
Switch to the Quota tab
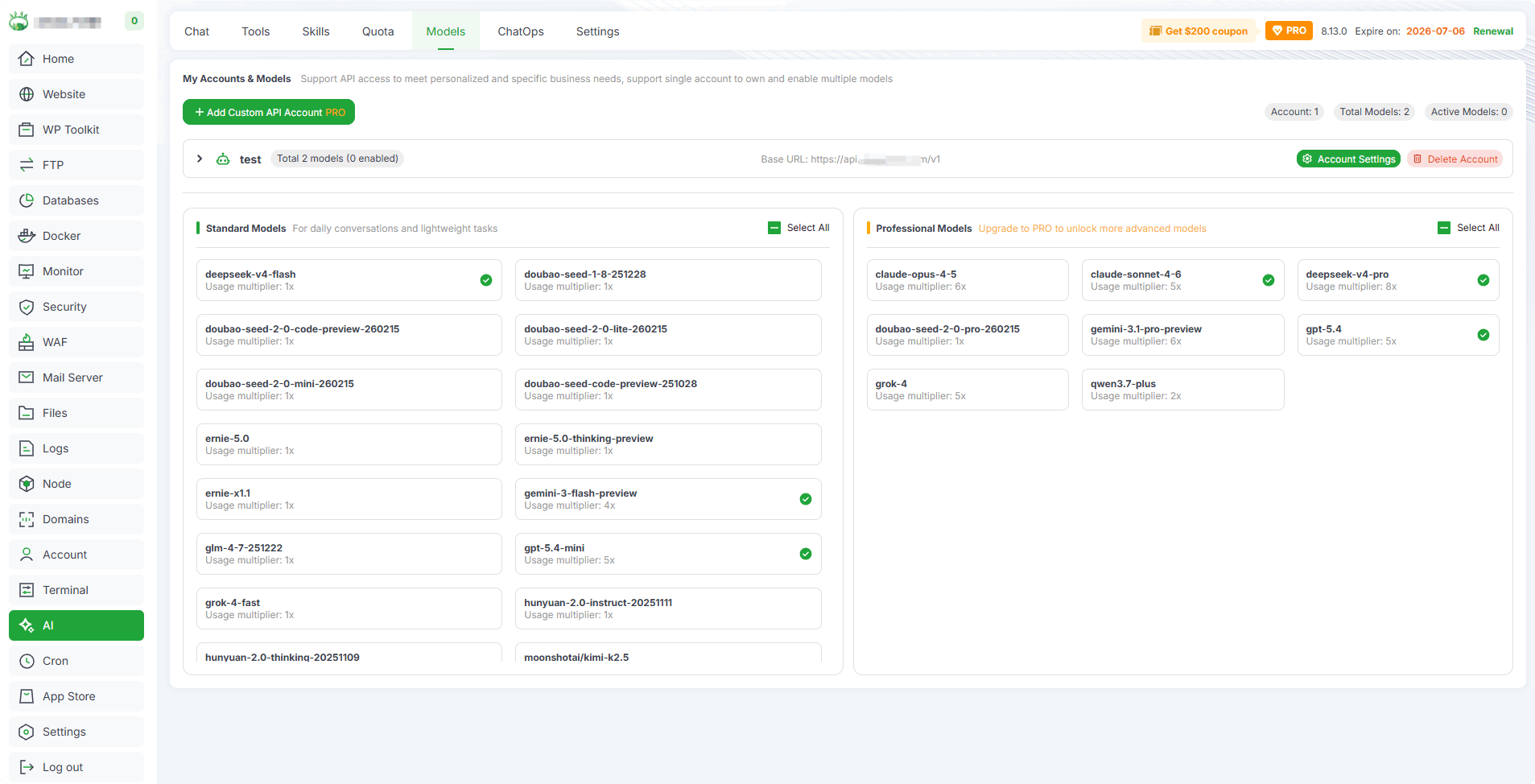point(378,31)
